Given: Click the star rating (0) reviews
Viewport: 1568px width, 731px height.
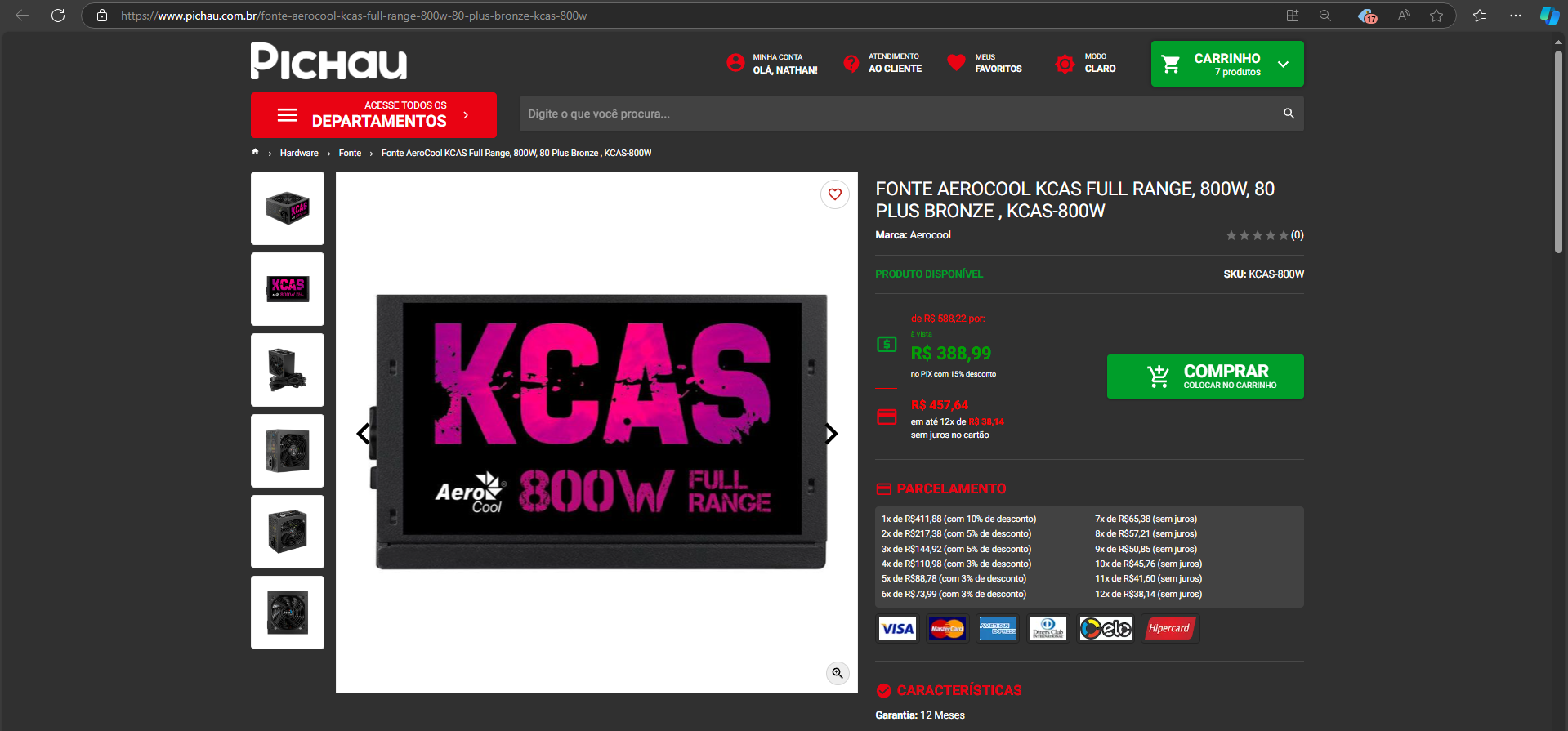Looking at the screenshot, I should (x=1264, y=235).
